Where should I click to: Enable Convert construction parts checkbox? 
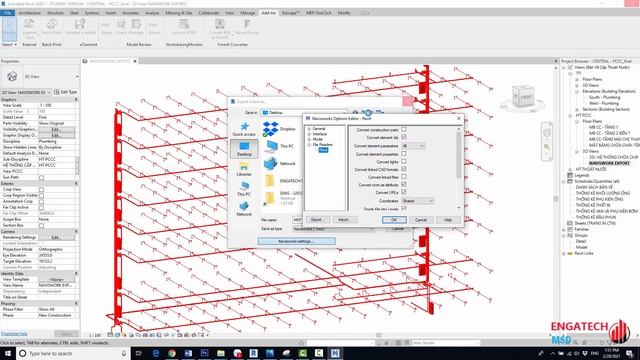[404, 129]
